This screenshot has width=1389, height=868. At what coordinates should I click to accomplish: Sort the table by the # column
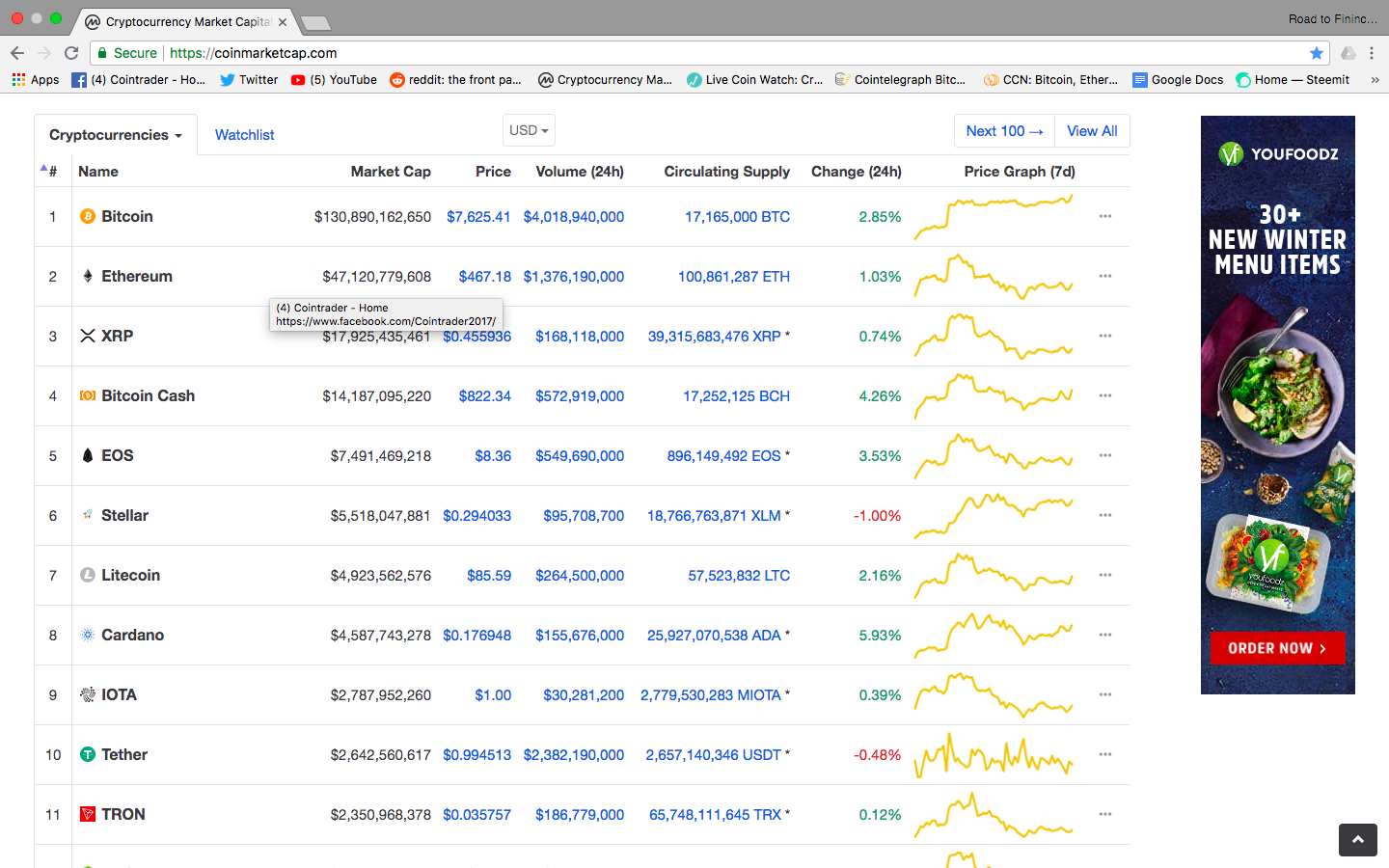pos(49,171)
